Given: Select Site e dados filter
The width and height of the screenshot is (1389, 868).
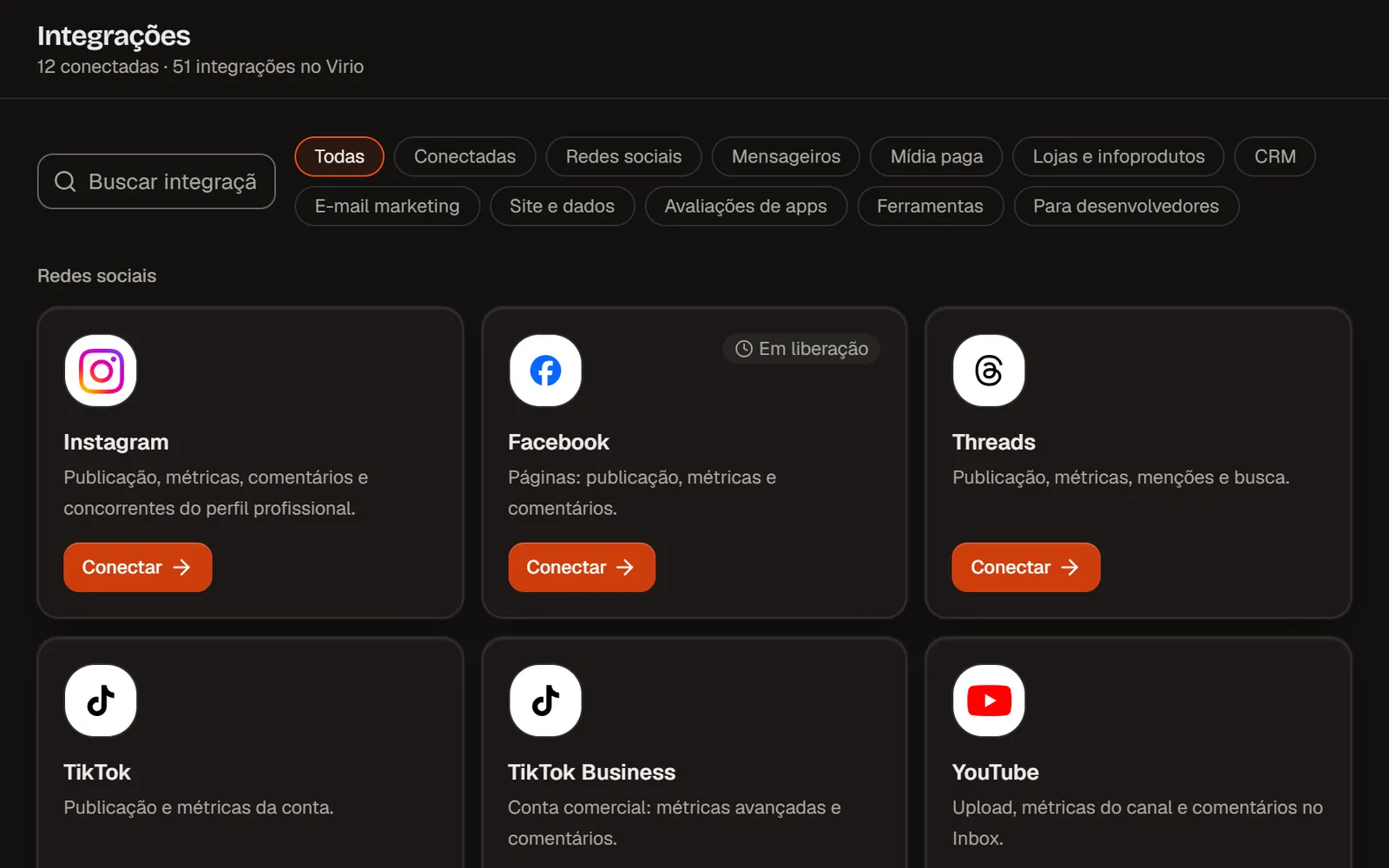Looking at the screenshot, I should click(x=562, y=207).
